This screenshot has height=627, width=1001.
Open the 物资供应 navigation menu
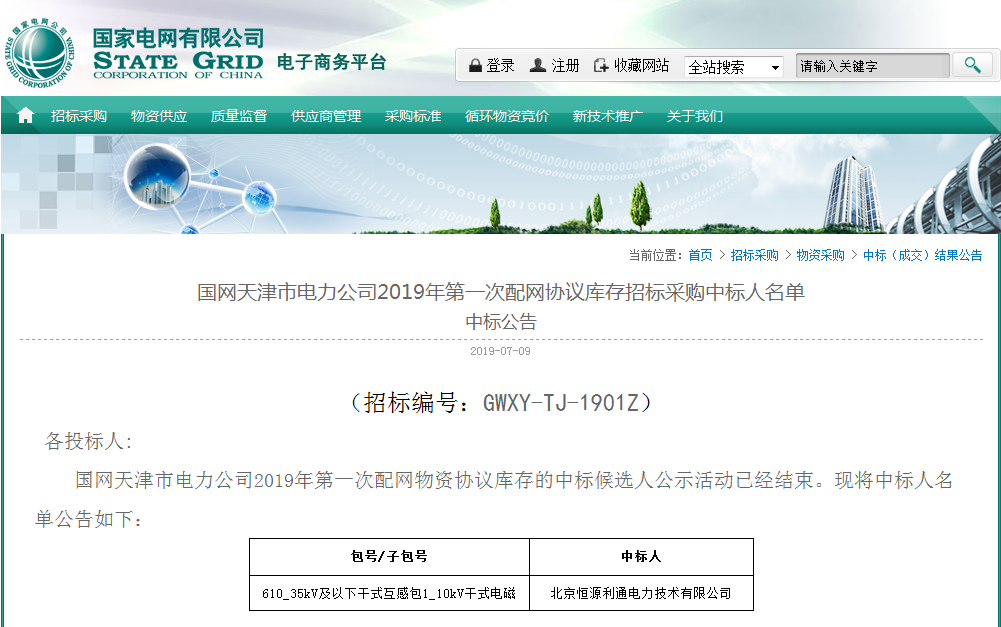[x=159, y=116]
